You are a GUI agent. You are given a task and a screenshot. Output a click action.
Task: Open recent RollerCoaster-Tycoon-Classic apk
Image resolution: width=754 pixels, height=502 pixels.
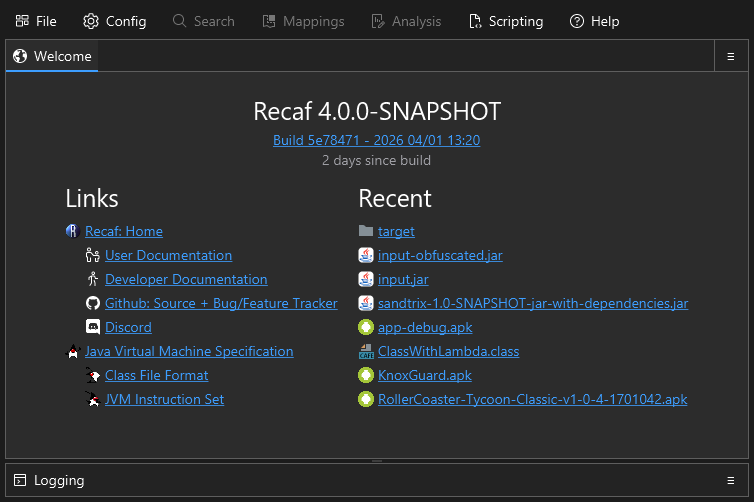[532, 400]
